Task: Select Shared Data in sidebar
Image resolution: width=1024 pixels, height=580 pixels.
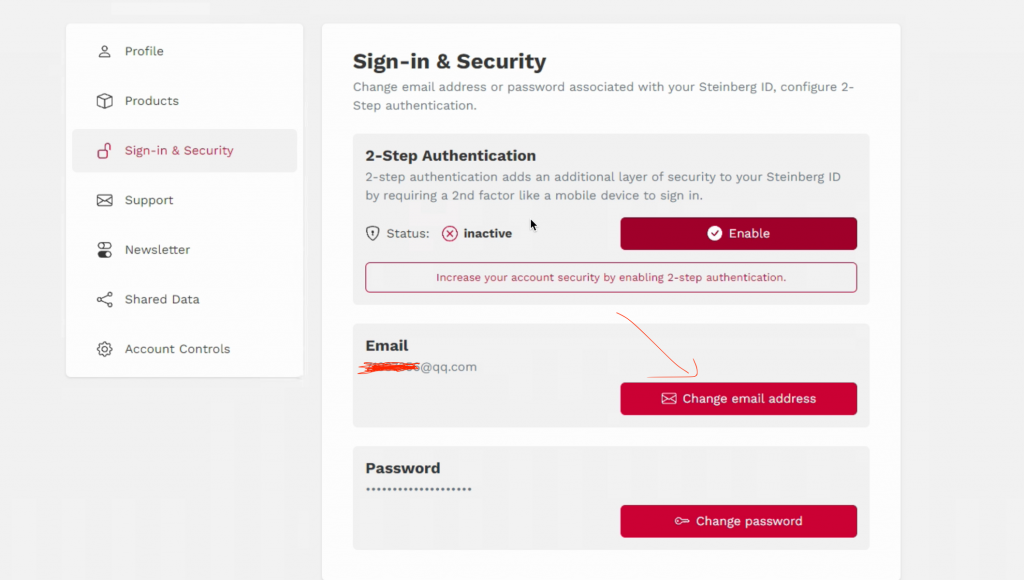Action: [x=184, y=299]
